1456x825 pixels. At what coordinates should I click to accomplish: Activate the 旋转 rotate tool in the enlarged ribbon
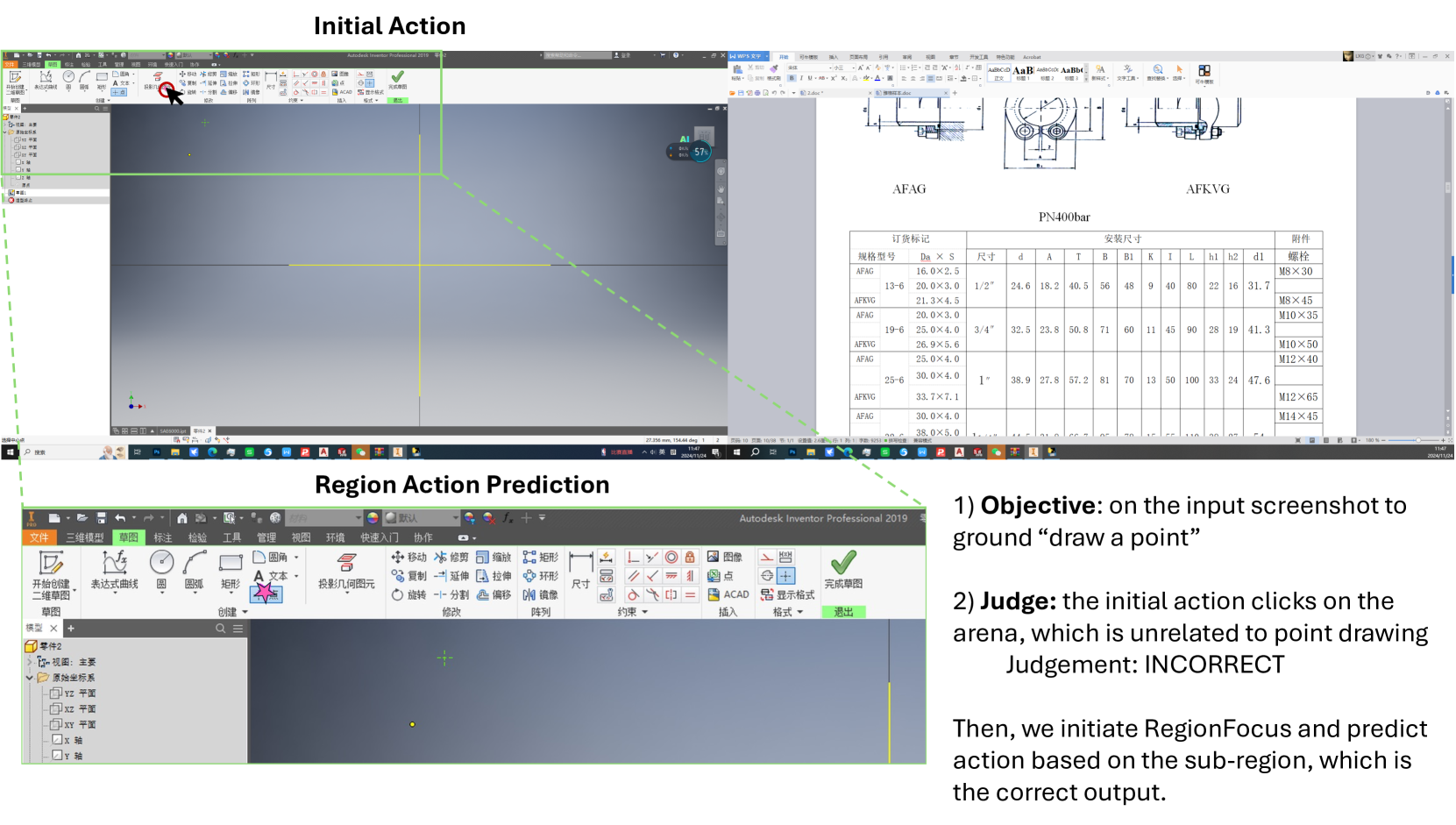pos(409,594)
